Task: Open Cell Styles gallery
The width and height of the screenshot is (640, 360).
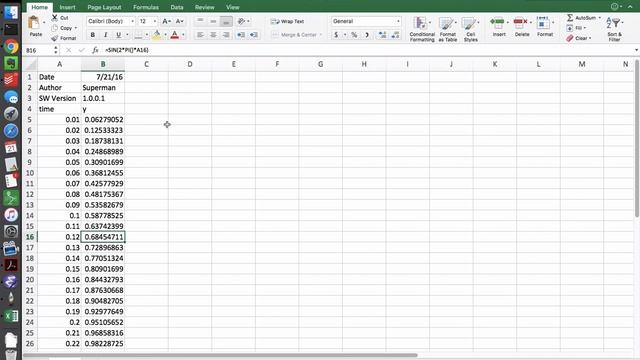Action: point(470,29)
